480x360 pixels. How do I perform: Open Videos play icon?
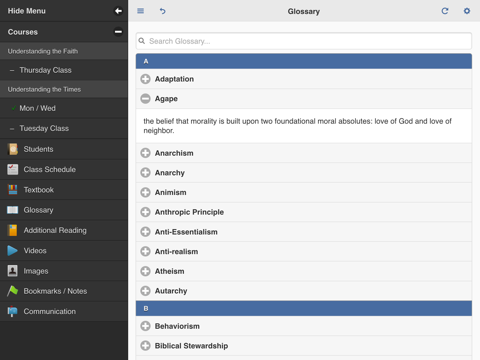pos(12,251)
